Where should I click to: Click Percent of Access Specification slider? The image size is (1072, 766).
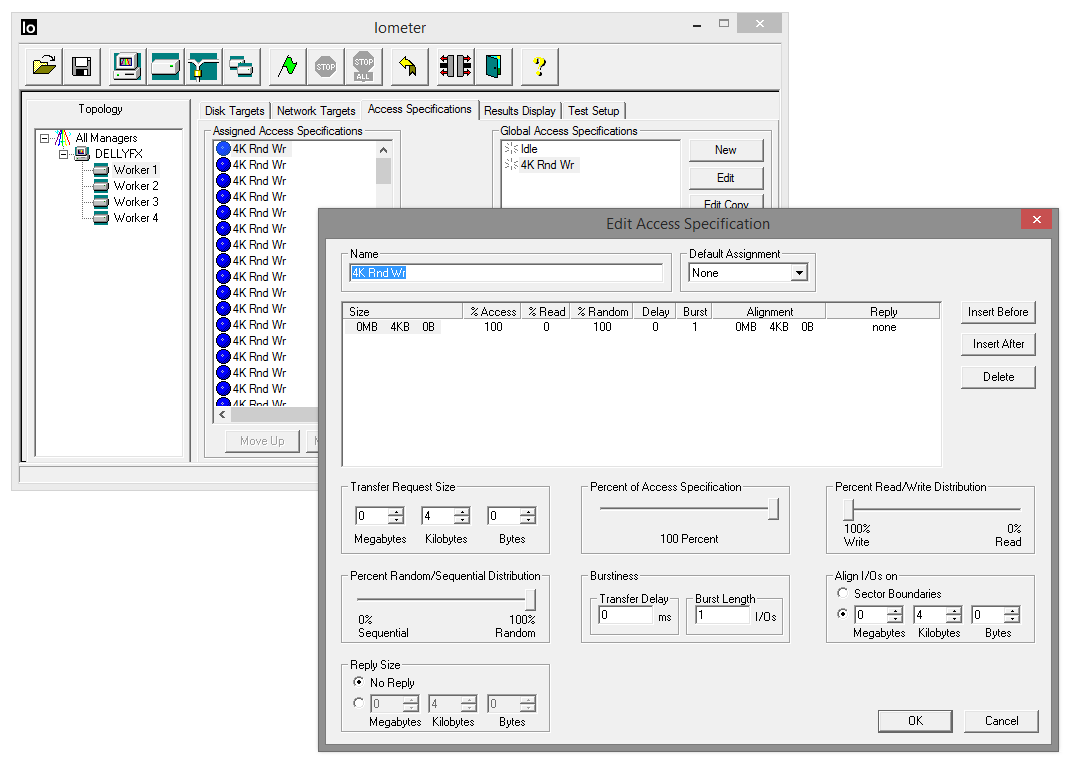(x=773, y=509)
